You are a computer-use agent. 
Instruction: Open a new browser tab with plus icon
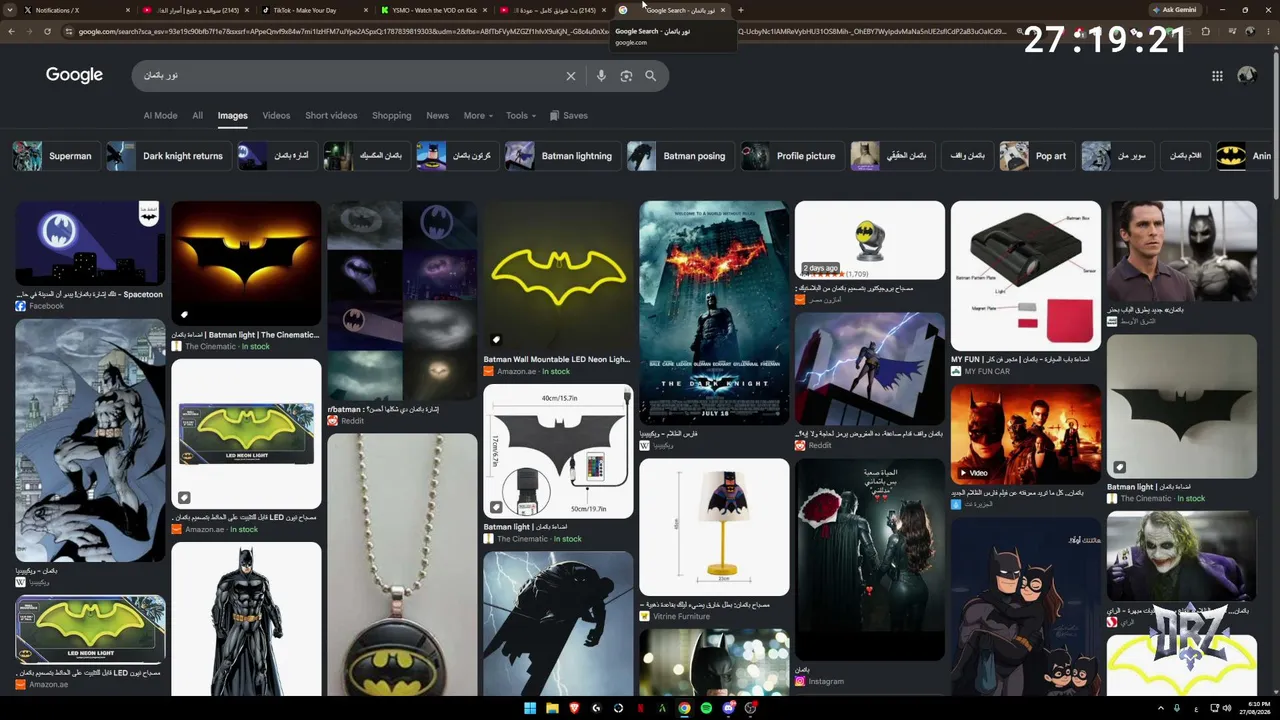[x=740, y=10]
